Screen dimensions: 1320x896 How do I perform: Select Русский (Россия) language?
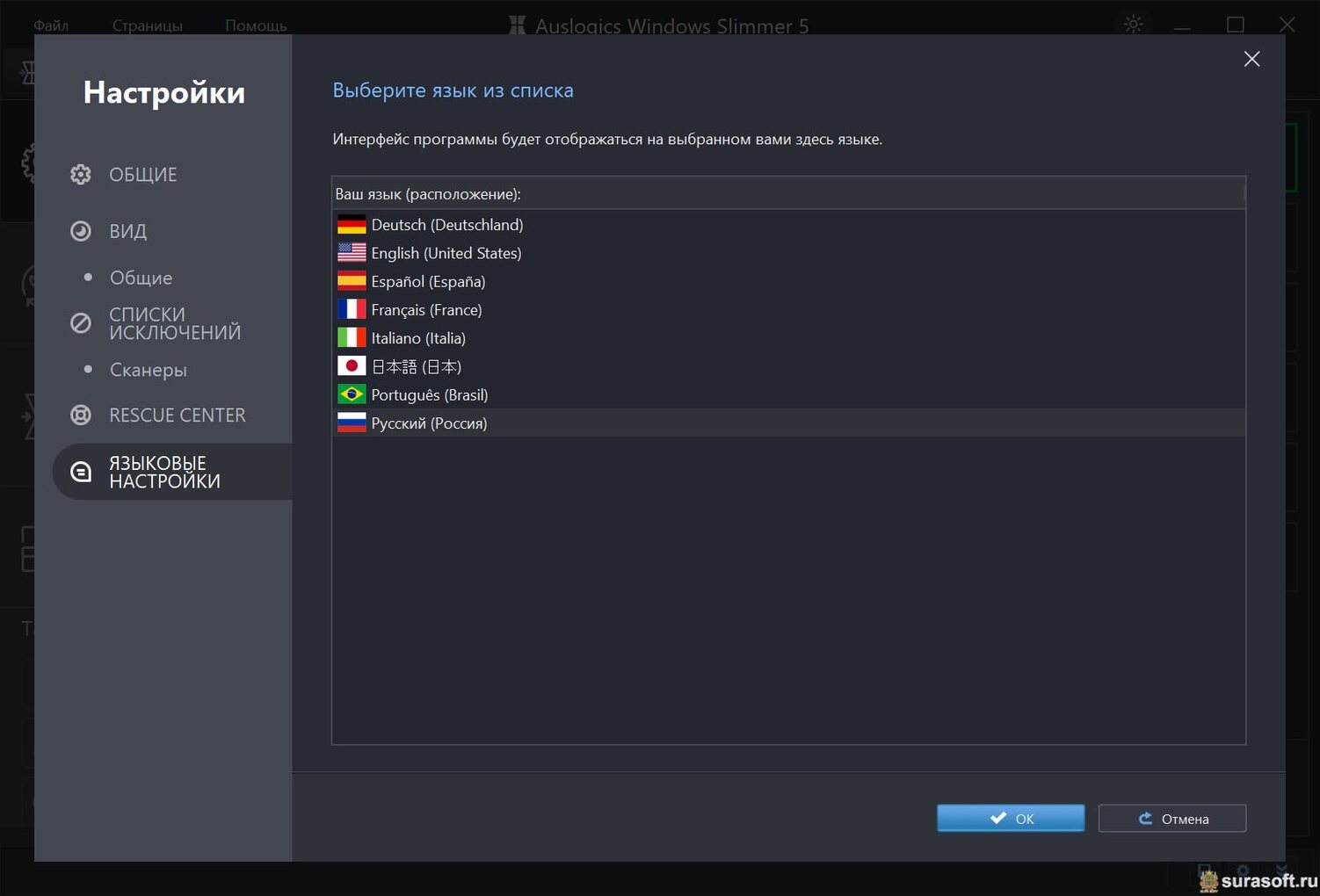(788, 423)
